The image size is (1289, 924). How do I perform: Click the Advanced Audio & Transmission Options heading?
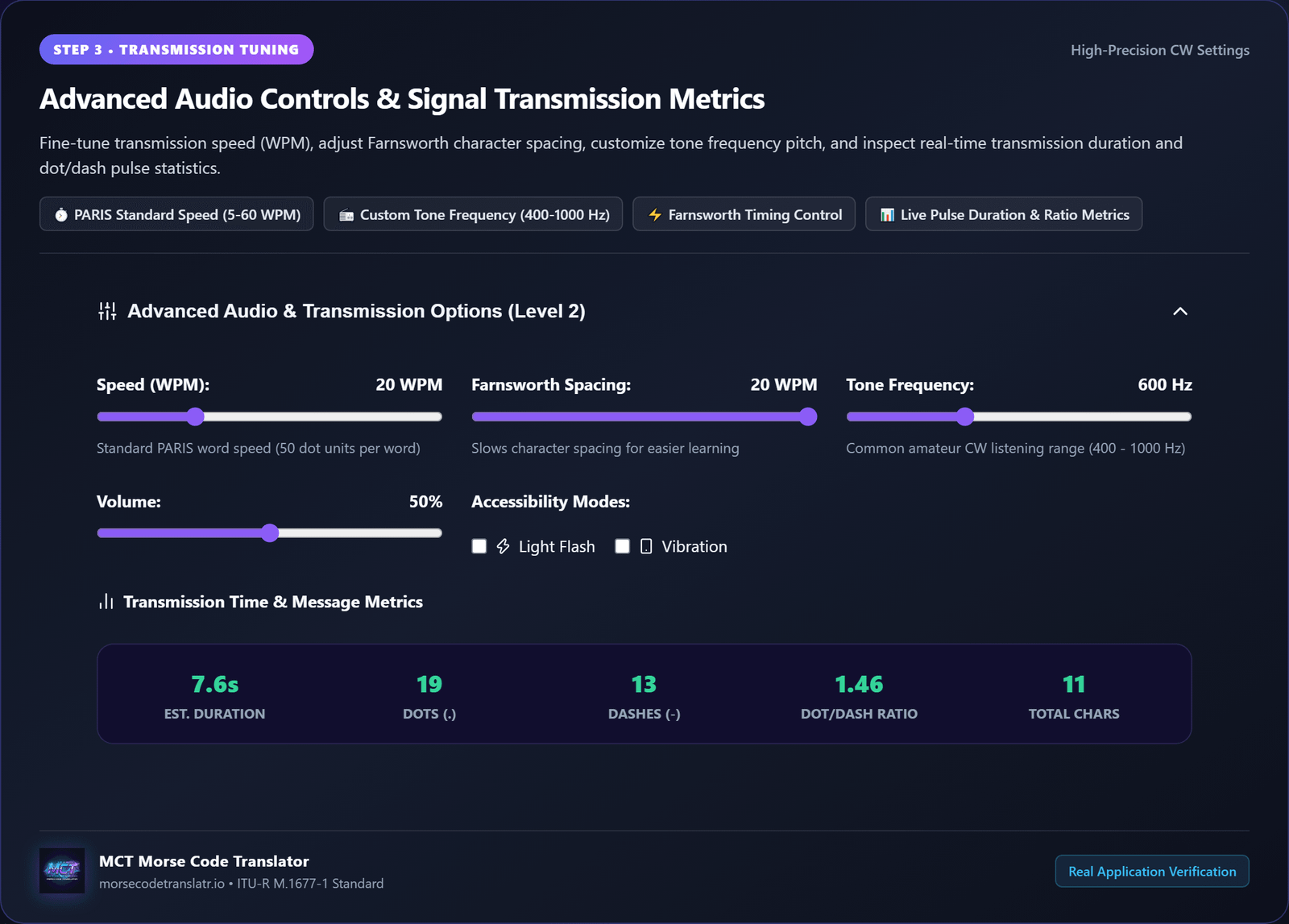356,311
